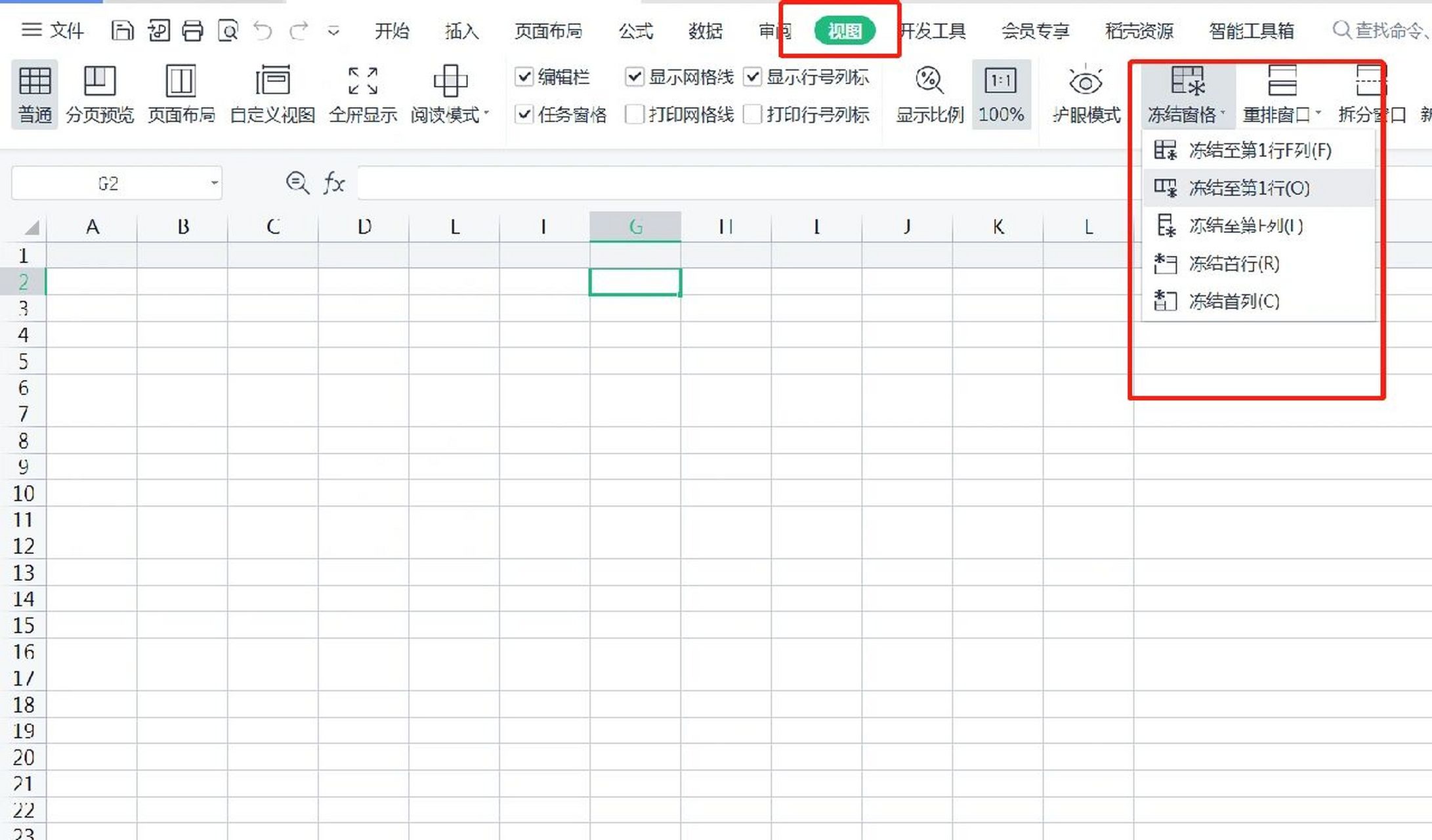
Task: Click the Print icon in quick access
Action: click(x=192, y=30)
